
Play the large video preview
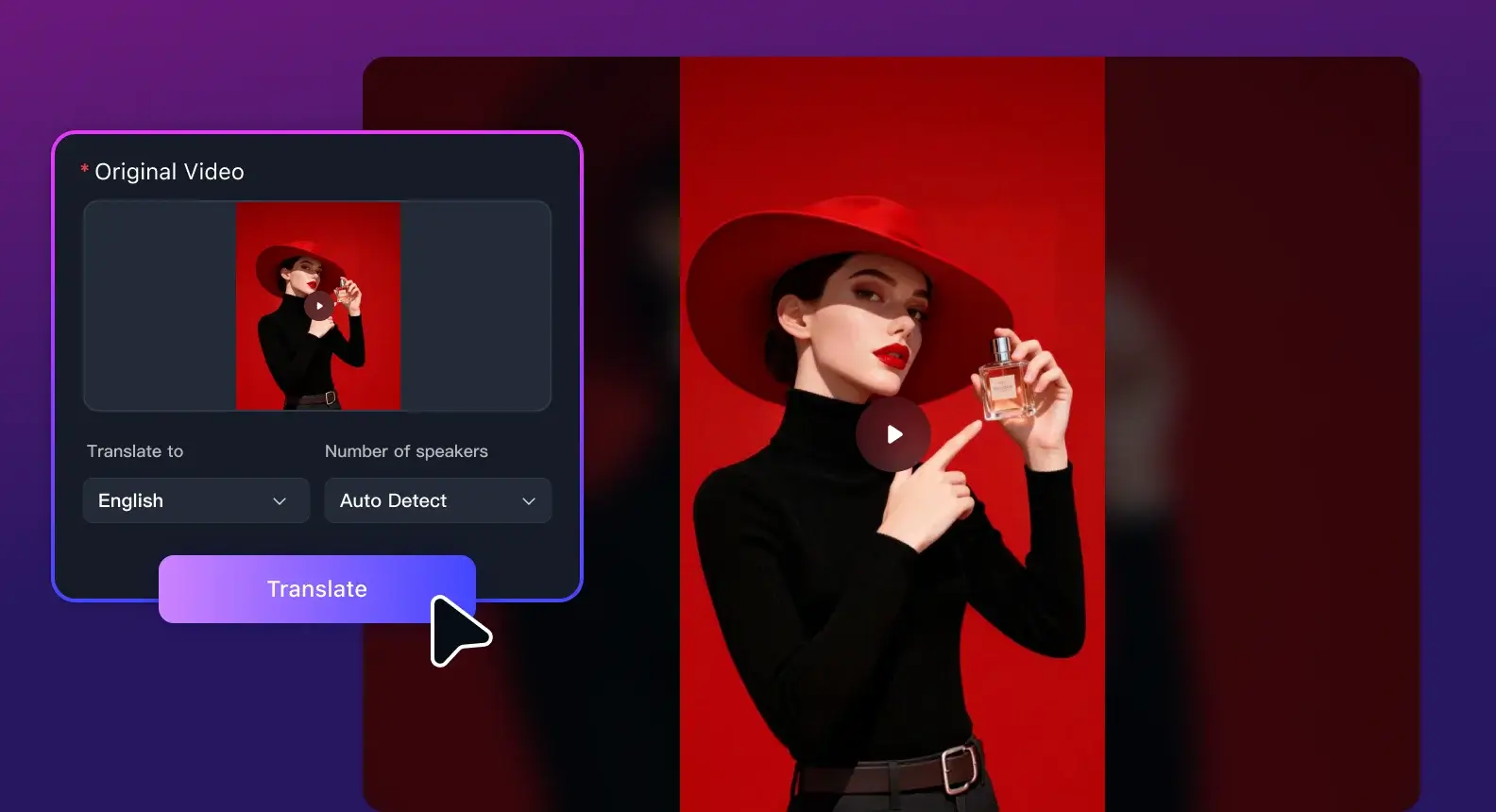pyautogui.click(x=892, y=434)
